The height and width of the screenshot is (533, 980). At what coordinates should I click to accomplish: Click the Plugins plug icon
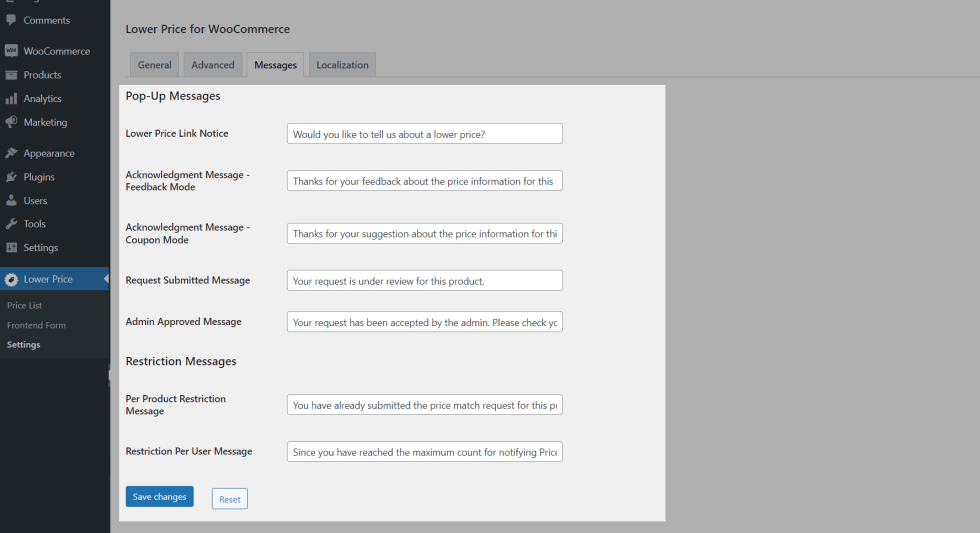tap(11, 177)
